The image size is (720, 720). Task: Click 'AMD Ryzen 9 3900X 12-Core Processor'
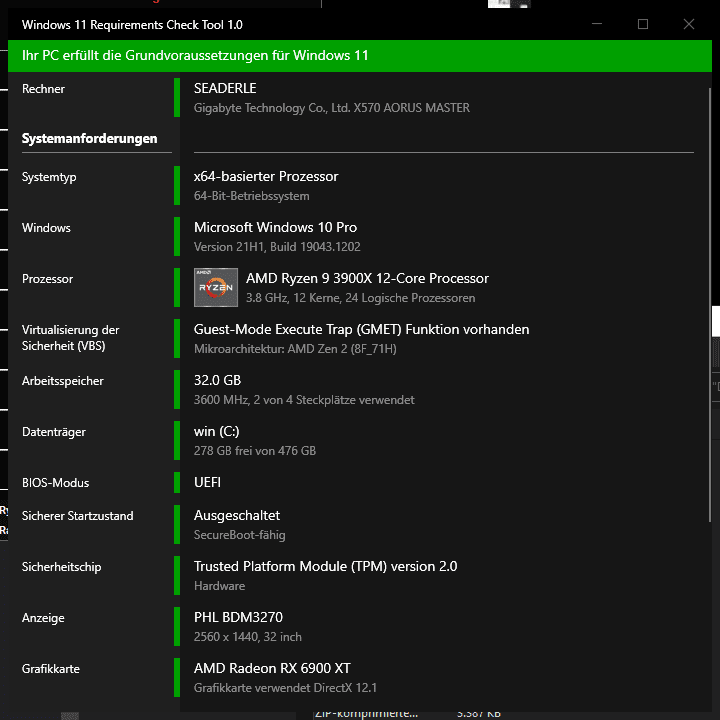(367, 278)
